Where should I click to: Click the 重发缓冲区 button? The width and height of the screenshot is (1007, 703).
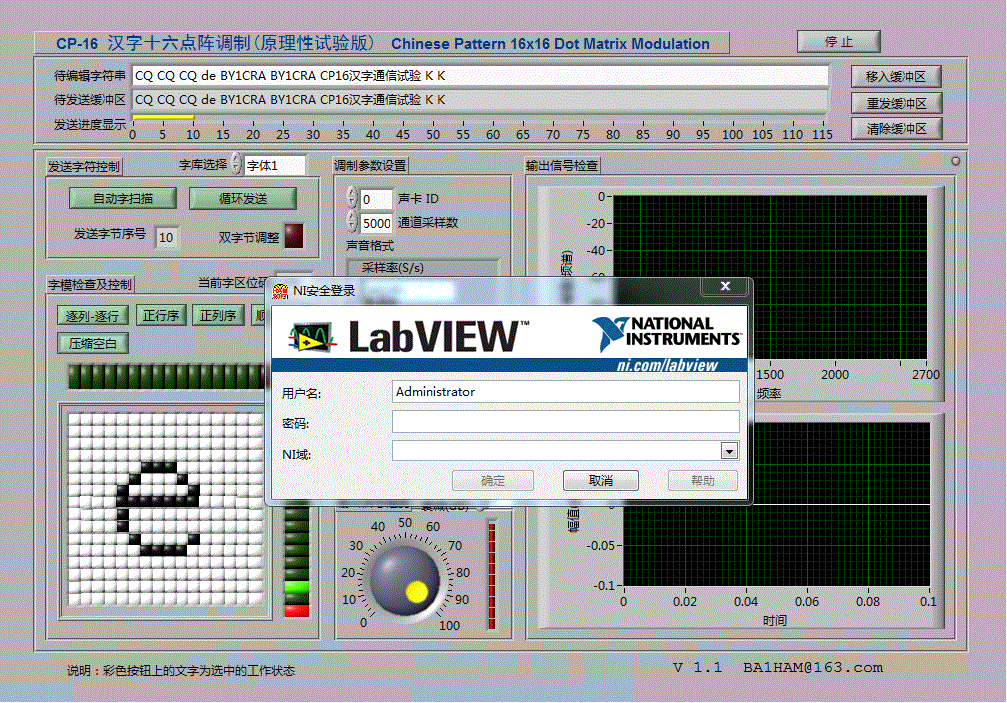coord(896,103)
